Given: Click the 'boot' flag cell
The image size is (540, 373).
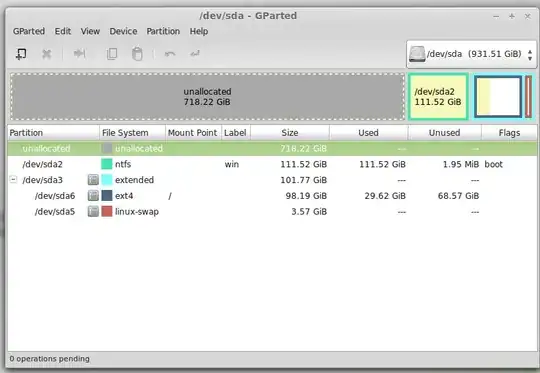Looking at the screenshot, I should pos(494,164).
